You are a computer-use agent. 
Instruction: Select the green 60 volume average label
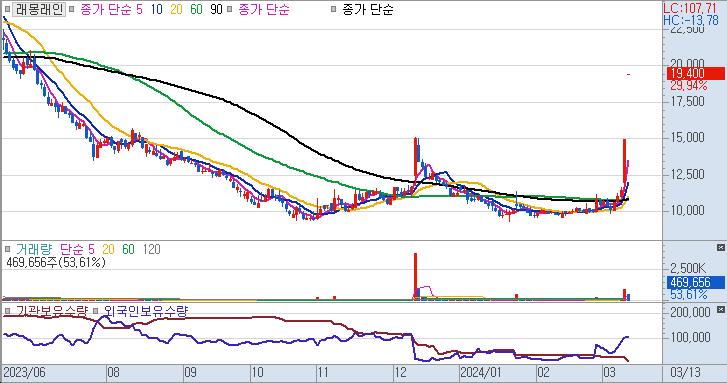(x=128, y=249)
